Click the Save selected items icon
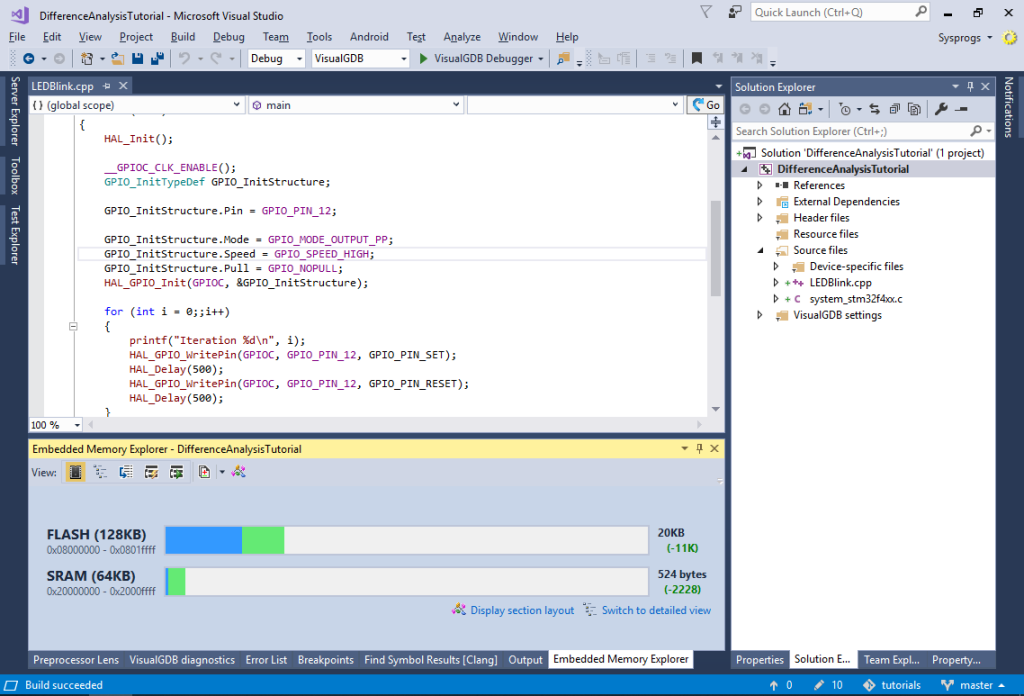The width and height of the screenshot is (1024, 696). point(137,59)
